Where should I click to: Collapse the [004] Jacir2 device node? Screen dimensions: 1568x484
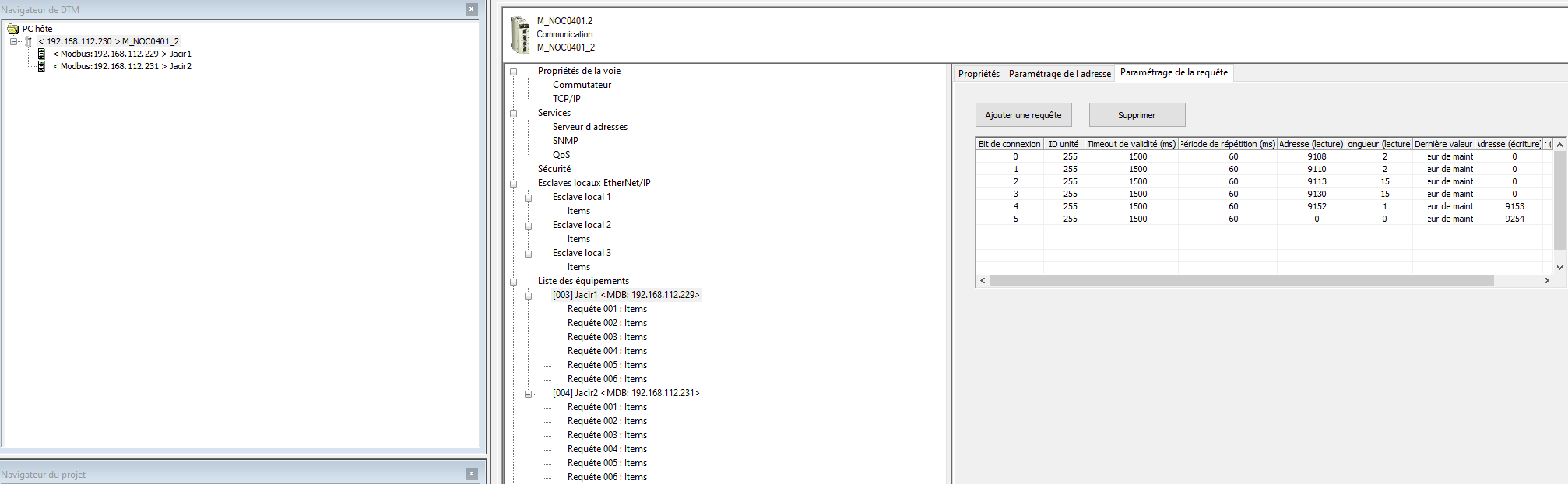[x=529, y=394]
